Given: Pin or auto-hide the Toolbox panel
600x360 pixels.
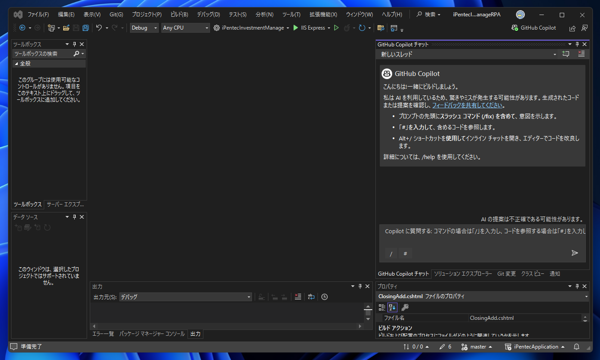Looking at the screenshot, I should tap(75, 44).
